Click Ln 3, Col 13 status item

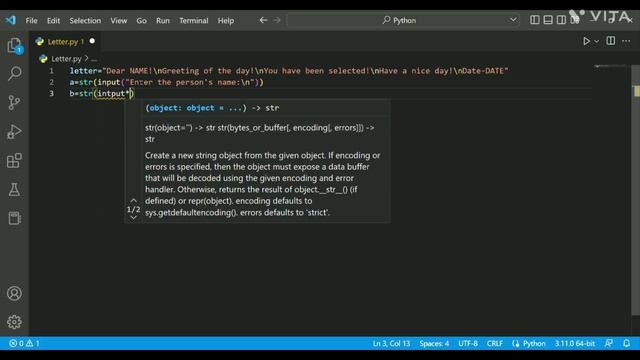(391, 343)
